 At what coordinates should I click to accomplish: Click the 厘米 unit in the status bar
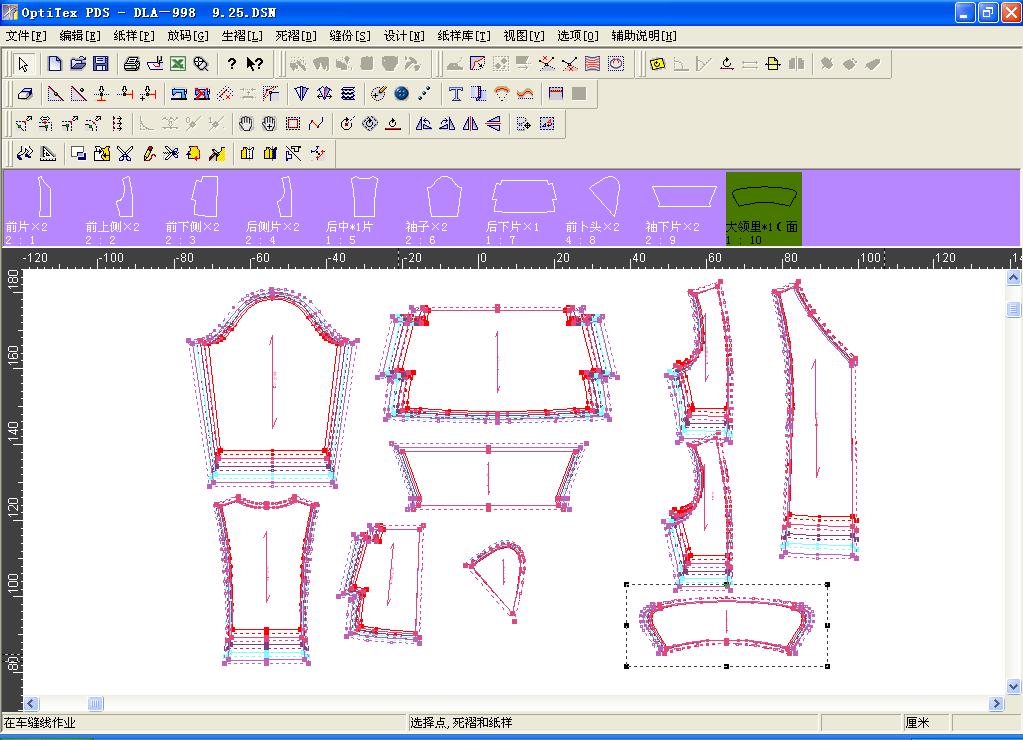[x=917, y=722]
